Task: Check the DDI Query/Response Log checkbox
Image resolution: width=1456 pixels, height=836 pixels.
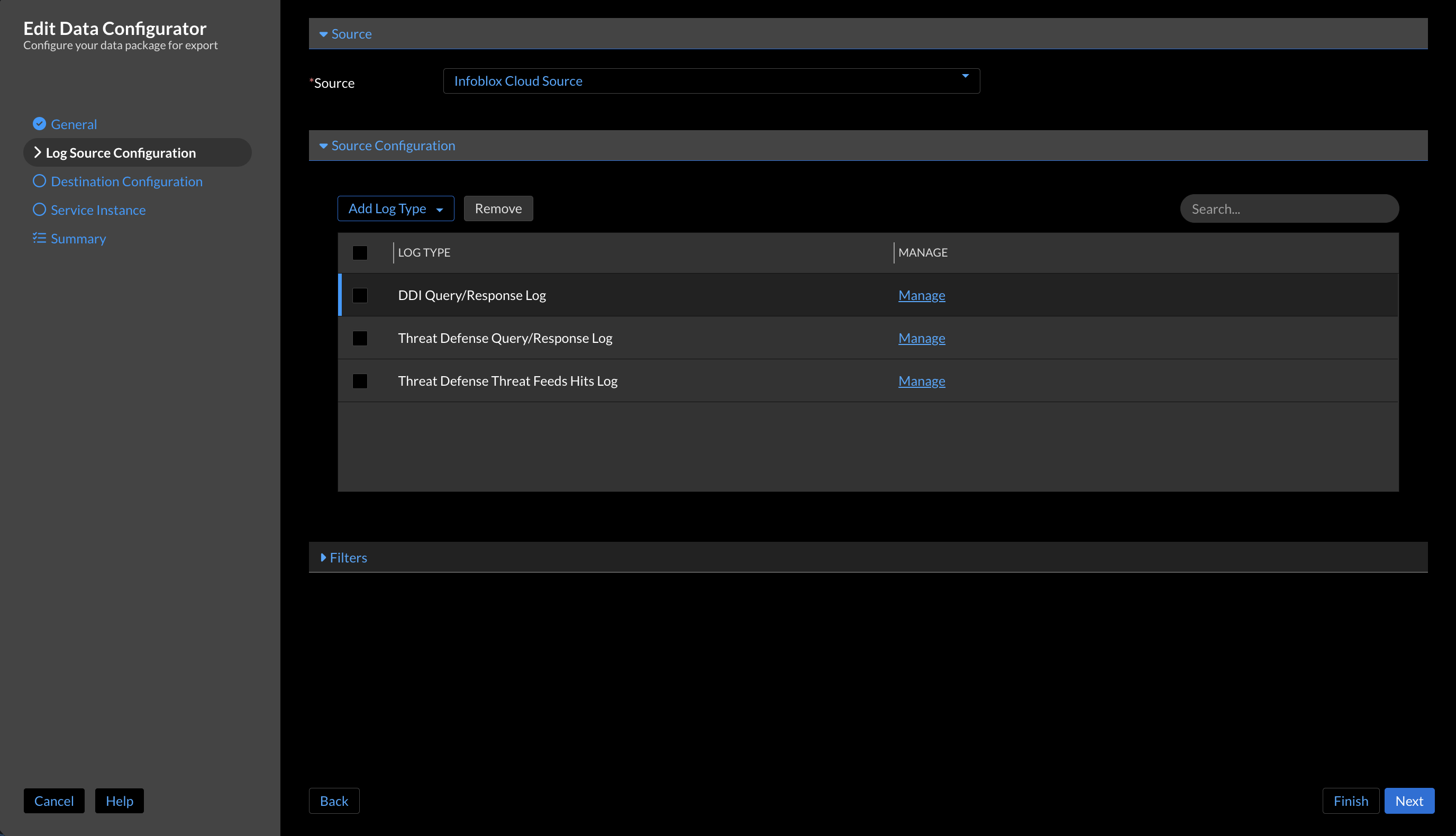Action: click(360, 295)
